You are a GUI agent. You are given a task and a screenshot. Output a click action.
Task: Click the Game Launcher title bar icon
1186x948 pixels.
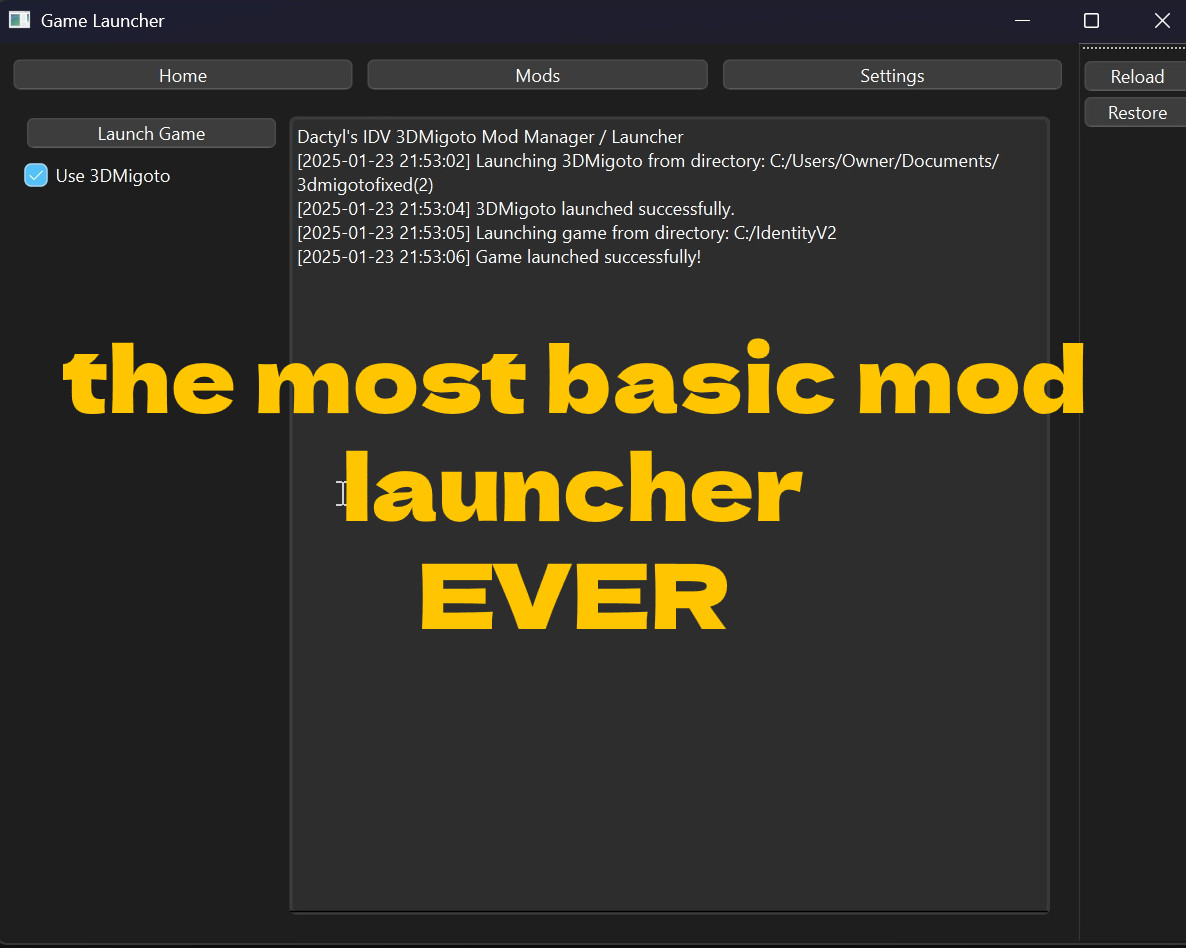point(19,20)
